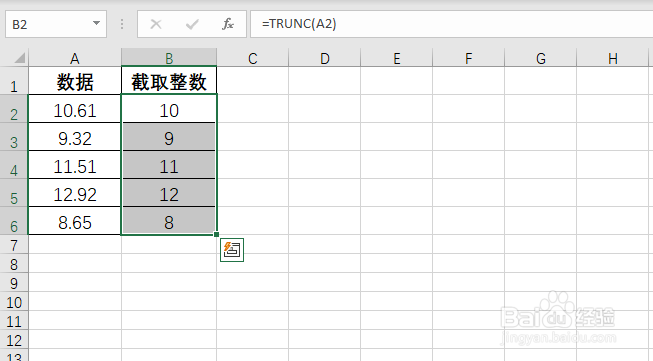Select the cell containing 9.32

[x=75, y=138]
